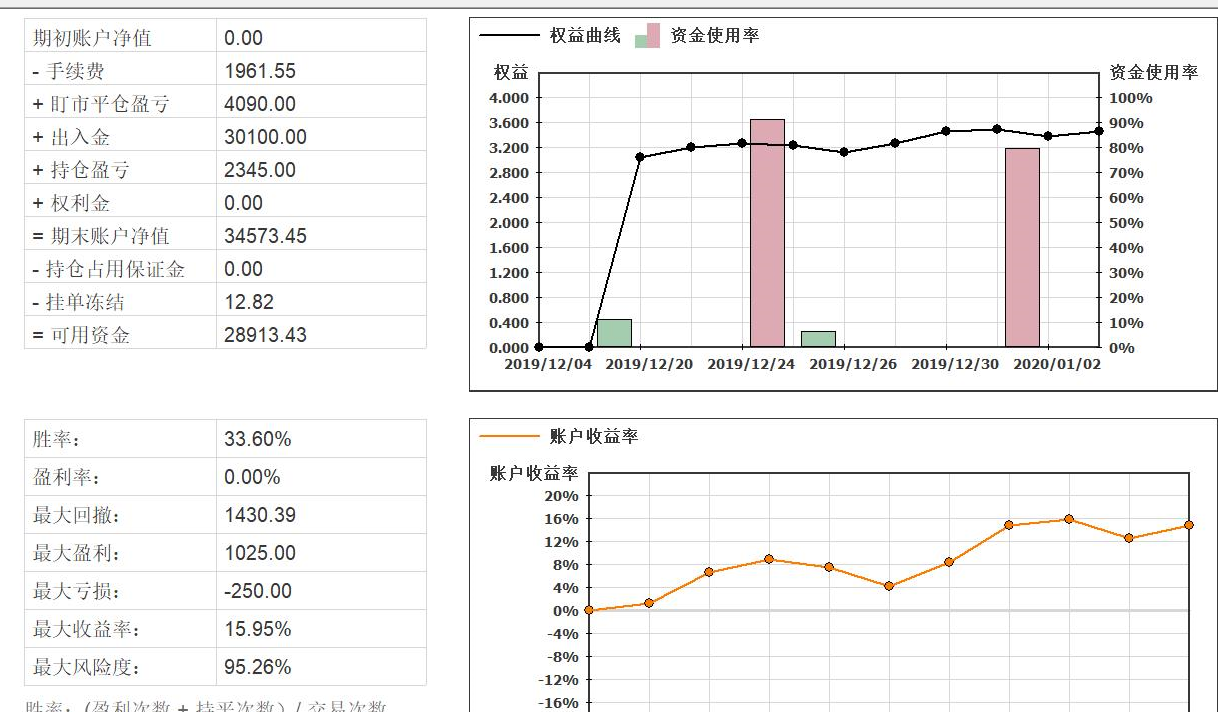
Task: Click the 4.000 label on 权益 axis
Action: [x=509, y=98]
